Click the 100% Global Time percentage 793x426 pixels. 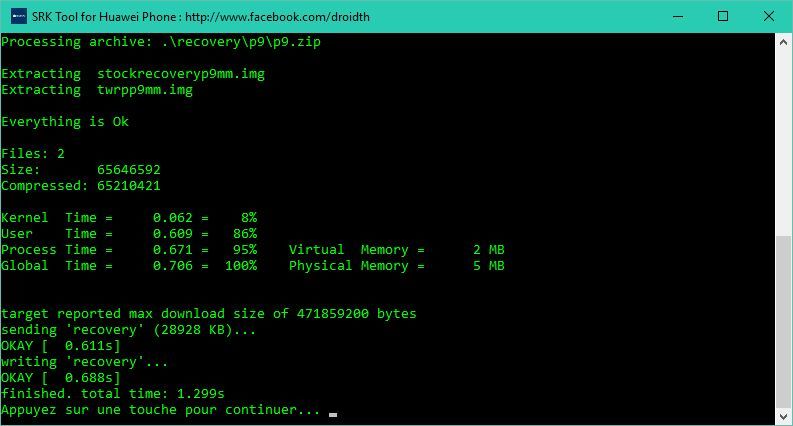241,266
